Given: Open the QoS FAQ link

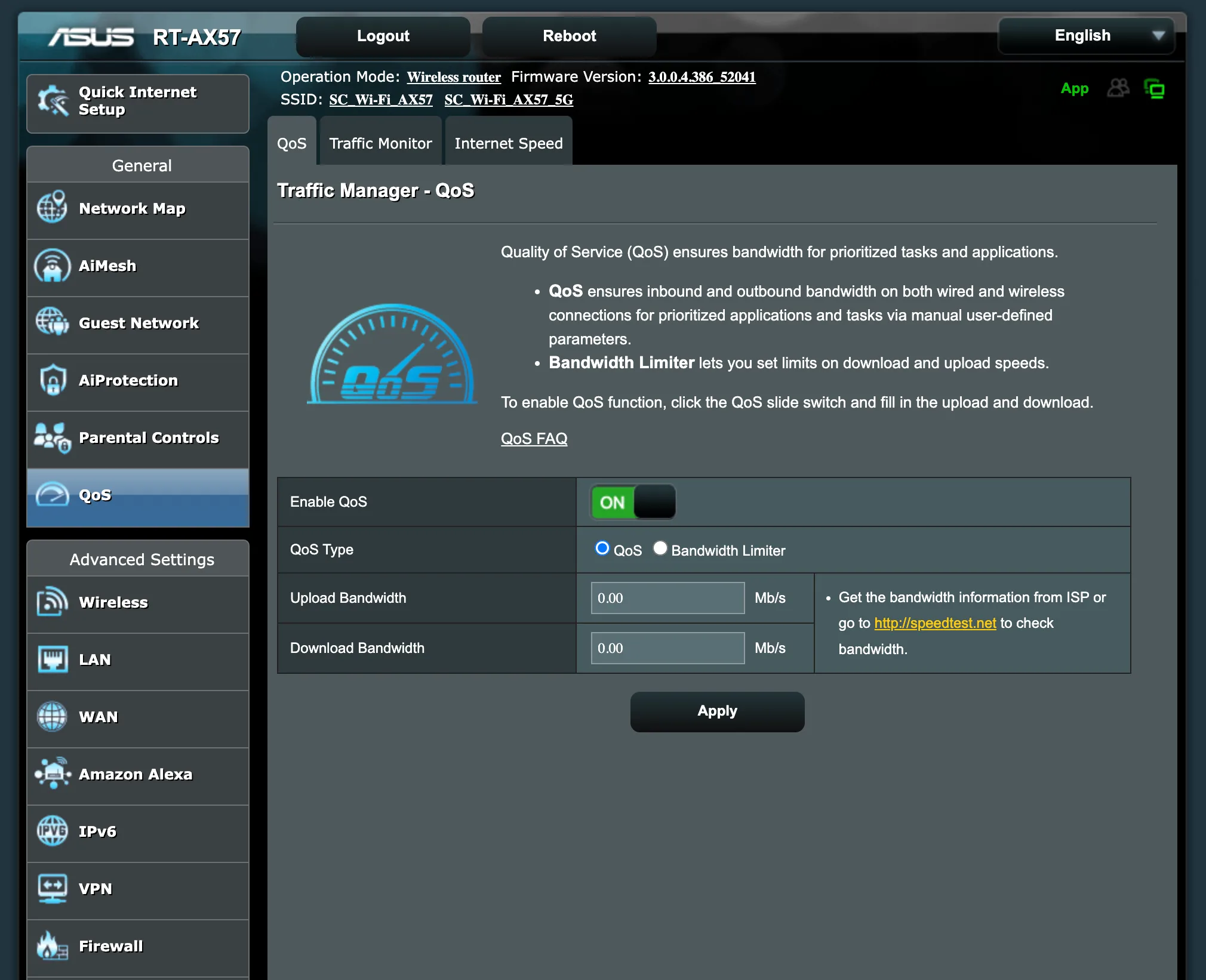Looking at the screenshot, I should click(x=534, y=438).
